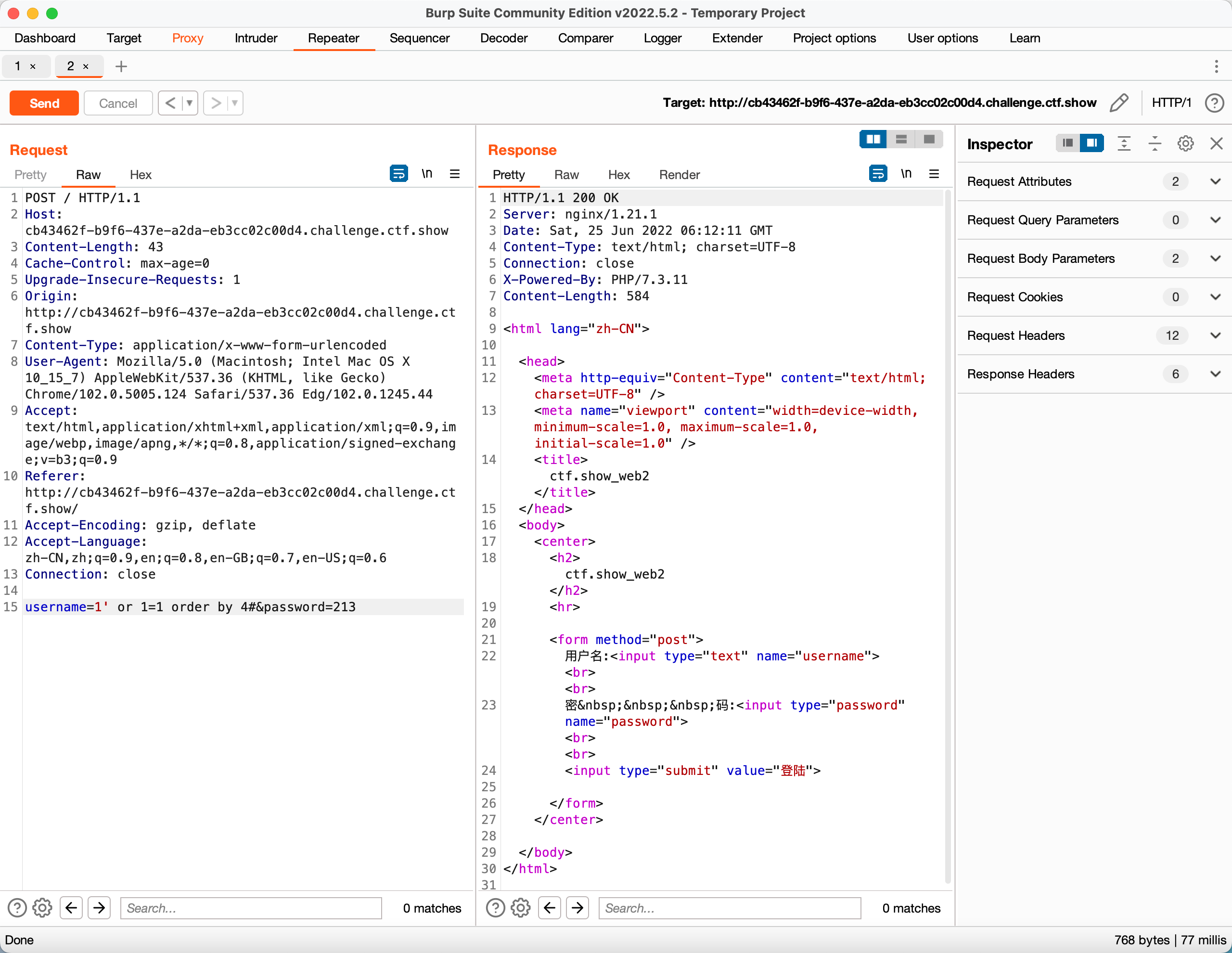Image resolution: width=1232 pixels, height=953 pixels.
Task: Select Request Pretty view tab
Action: 30,175
